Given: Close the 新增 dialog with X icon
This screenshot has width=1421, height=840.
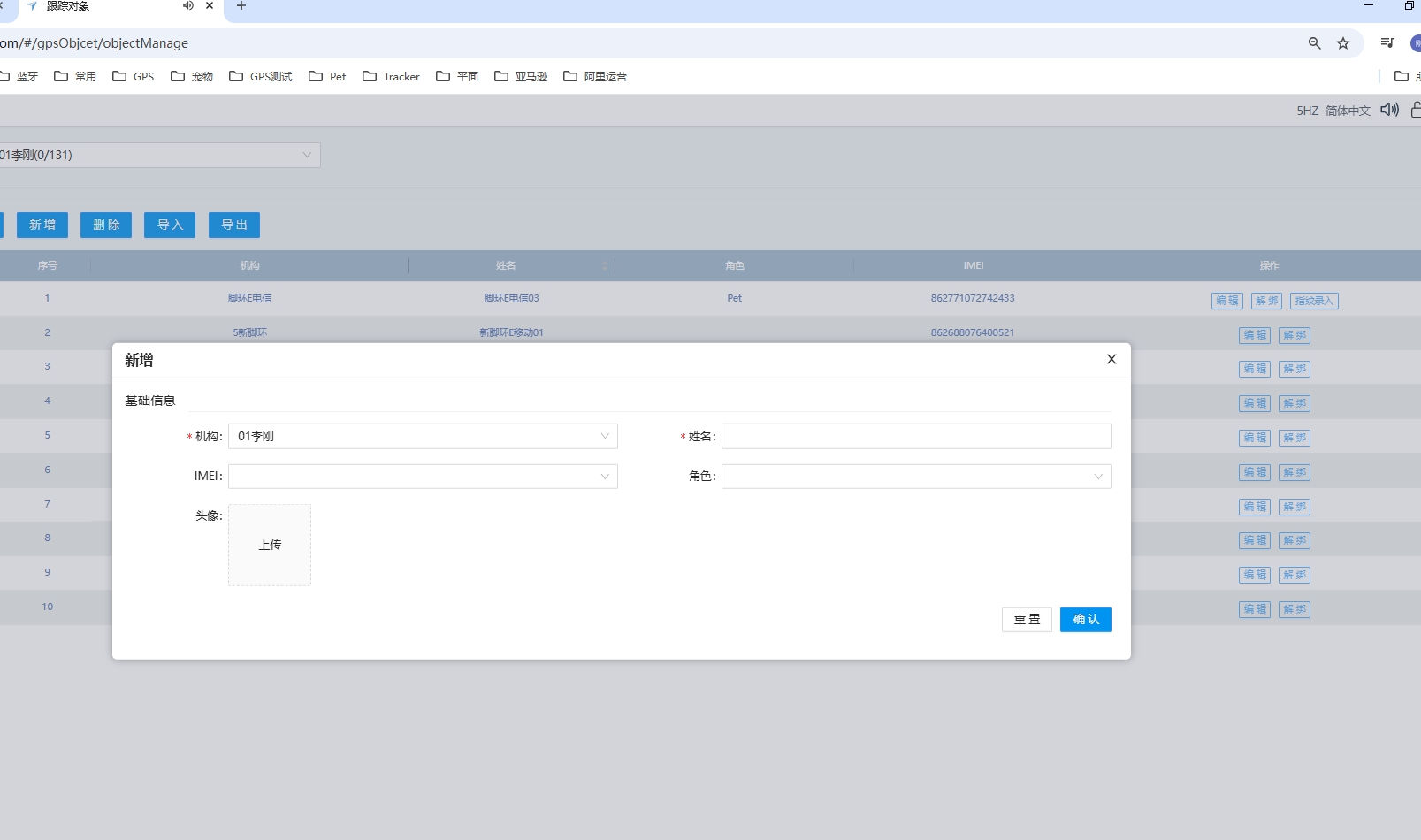Looking at the screenshot, I should (x=1112, y=359).
